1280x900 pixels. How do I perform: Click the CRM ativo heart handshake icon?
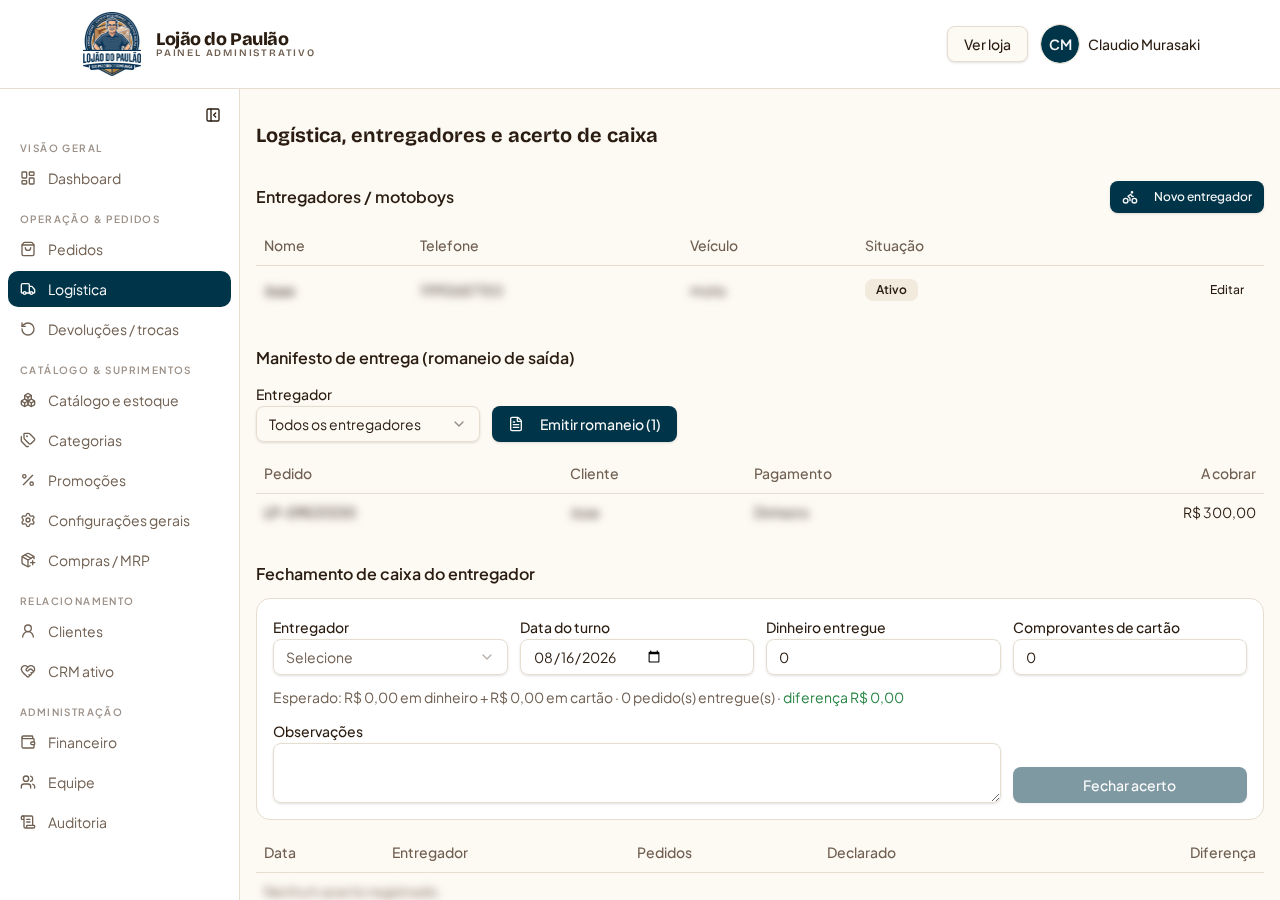click(x=28, y=671)
